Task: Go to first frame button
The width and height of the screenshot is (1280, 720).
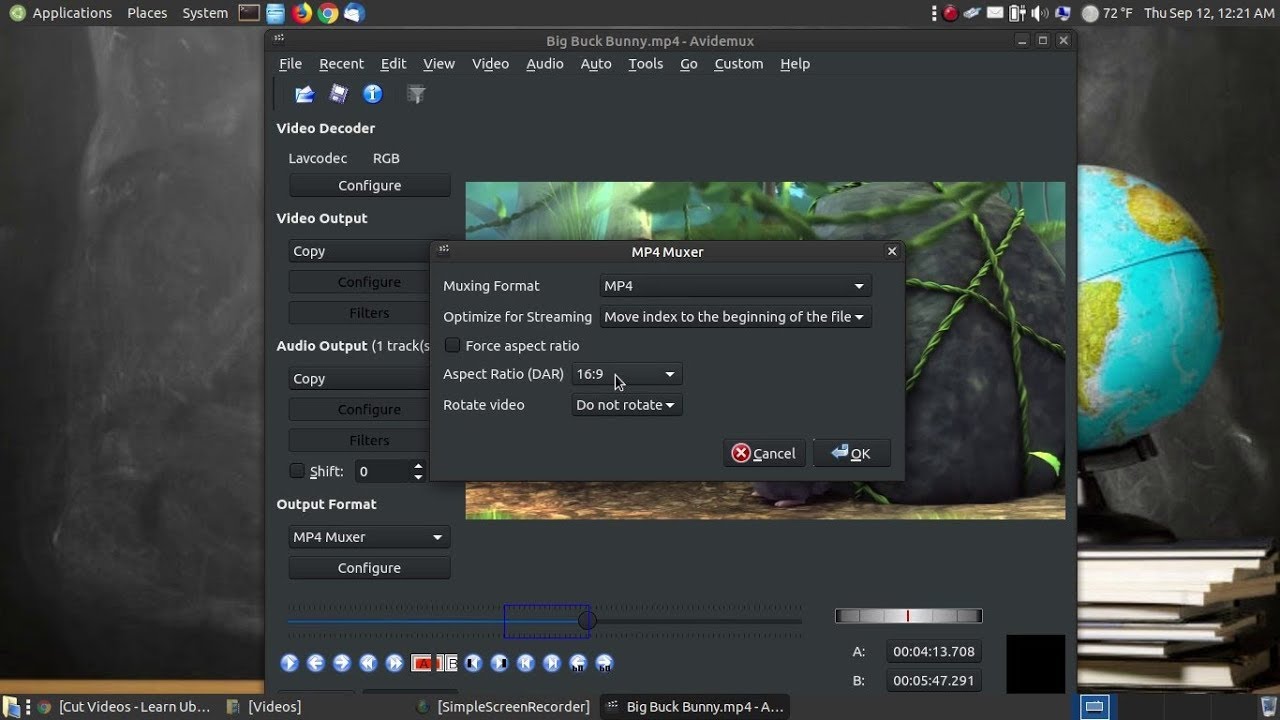Action: tap(525, 663)
